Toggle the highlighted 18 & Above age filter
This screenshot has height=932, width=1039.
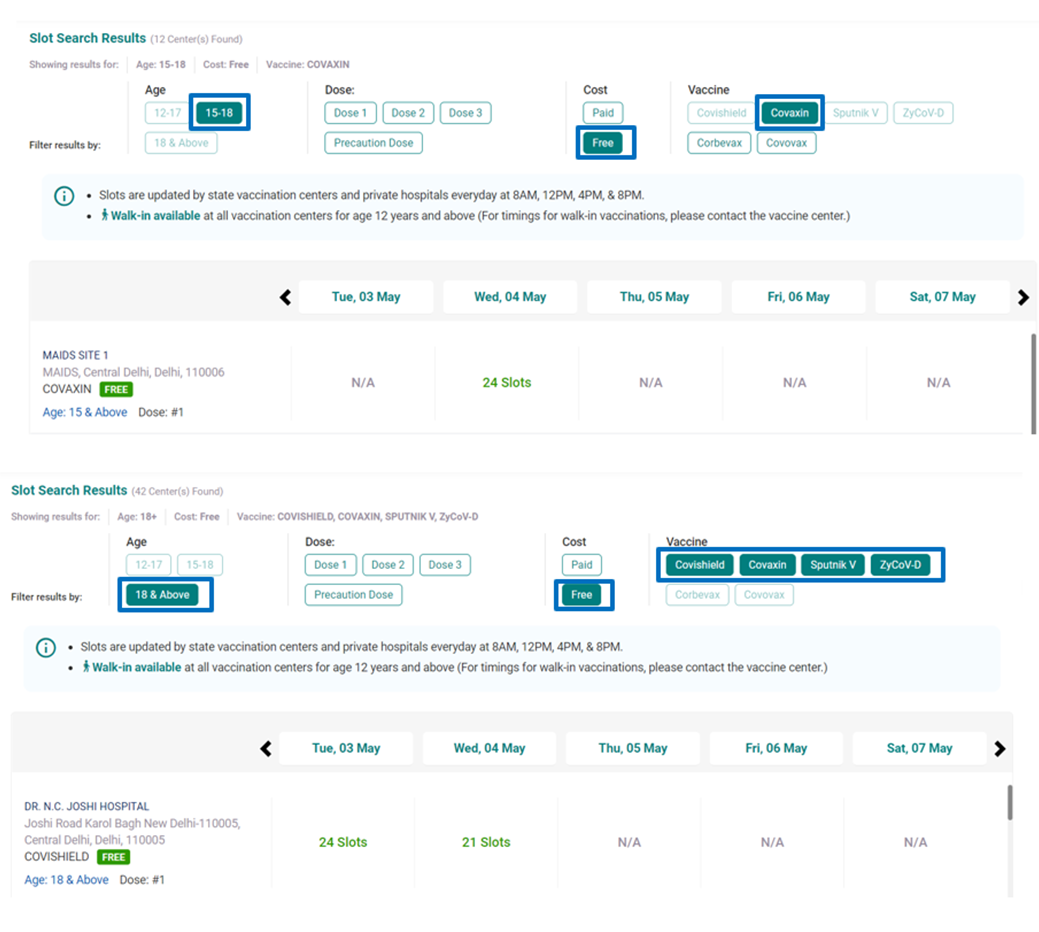click(162, 595)
